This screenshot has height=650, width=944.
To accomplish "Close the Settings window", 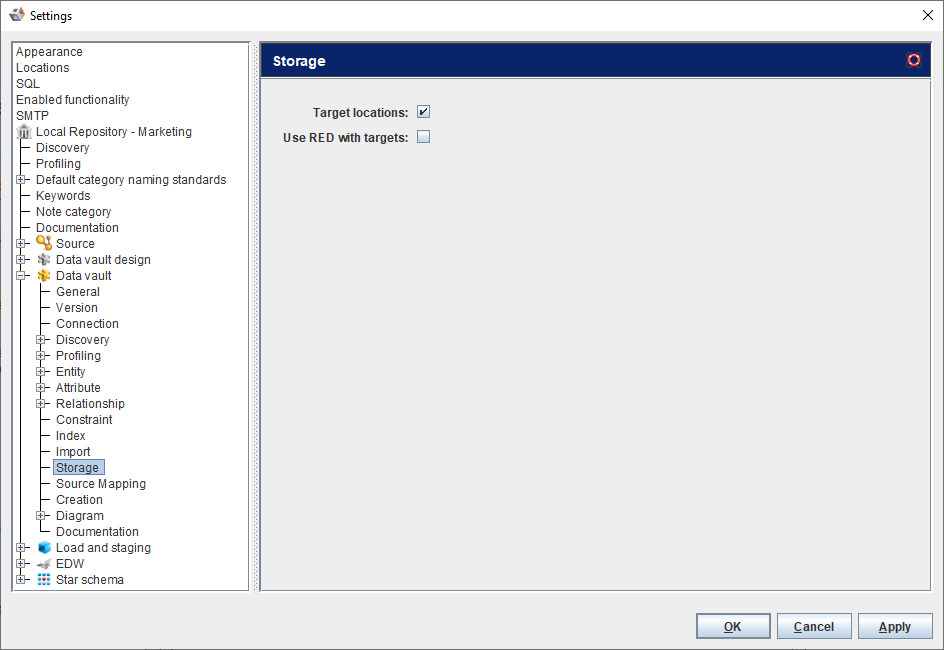I will tap(925, 15).
